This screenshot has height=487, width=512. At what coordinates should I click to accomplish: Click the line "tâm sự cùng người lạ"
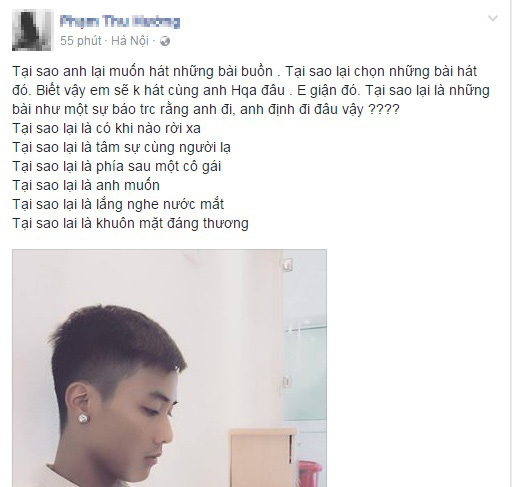pyautogui.click(x=163, y=147)
